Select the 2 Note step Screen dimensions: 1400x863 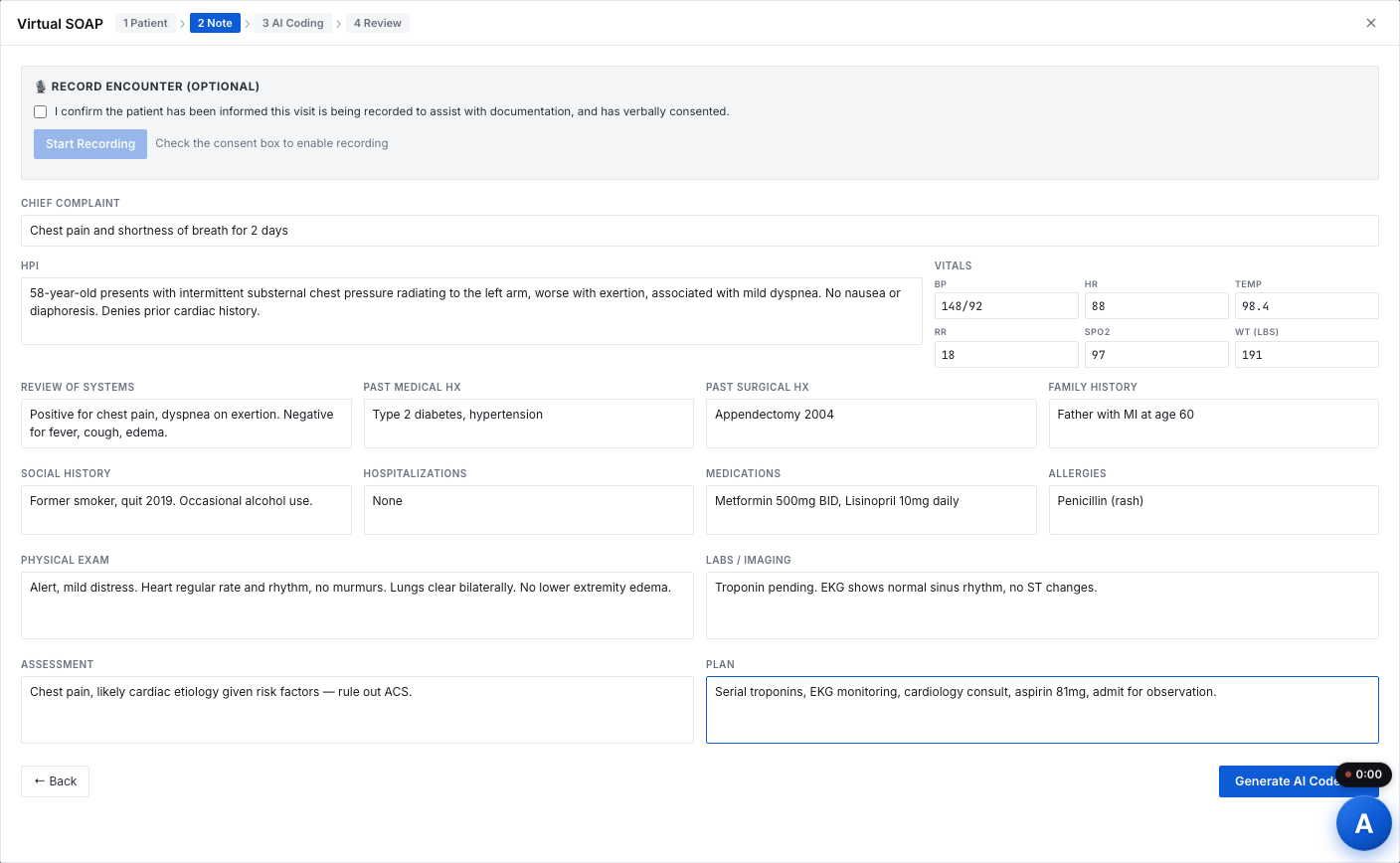(215, 23)
